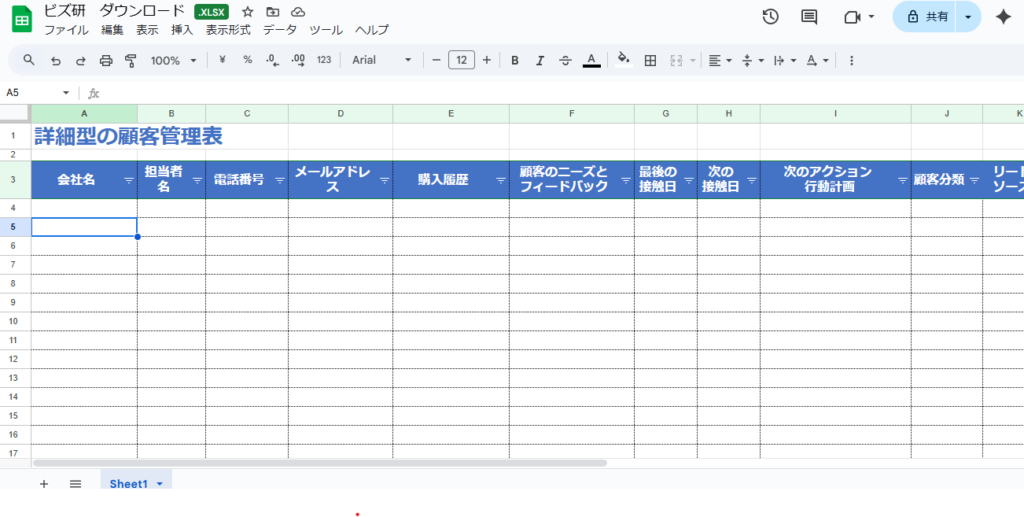Open the Arial font dropdown
The width and height of the screenshot is (1024, 517).
tap(381, 60)
